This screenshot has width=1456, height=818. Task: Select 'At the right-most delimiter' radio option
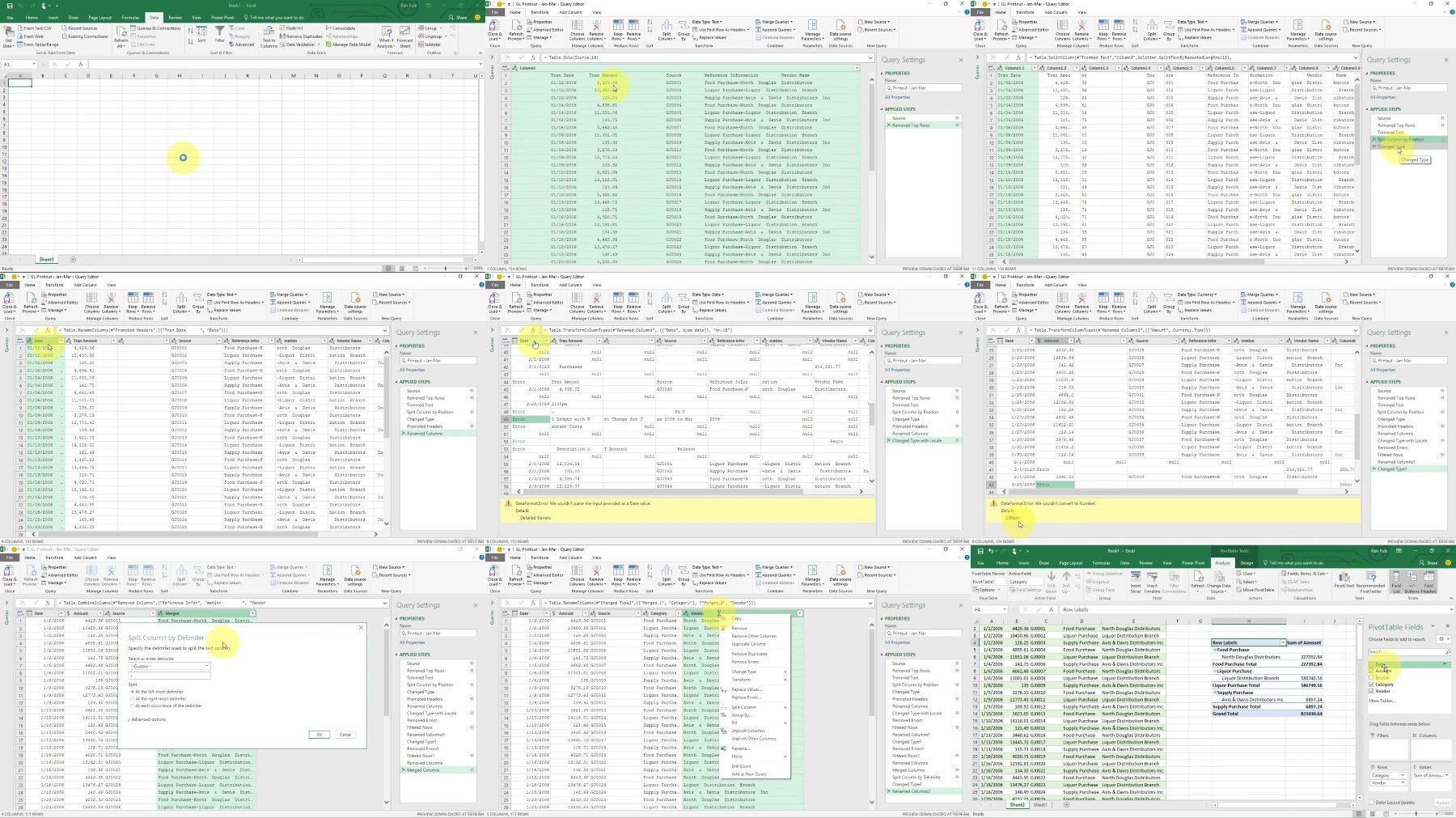point(132,698)
